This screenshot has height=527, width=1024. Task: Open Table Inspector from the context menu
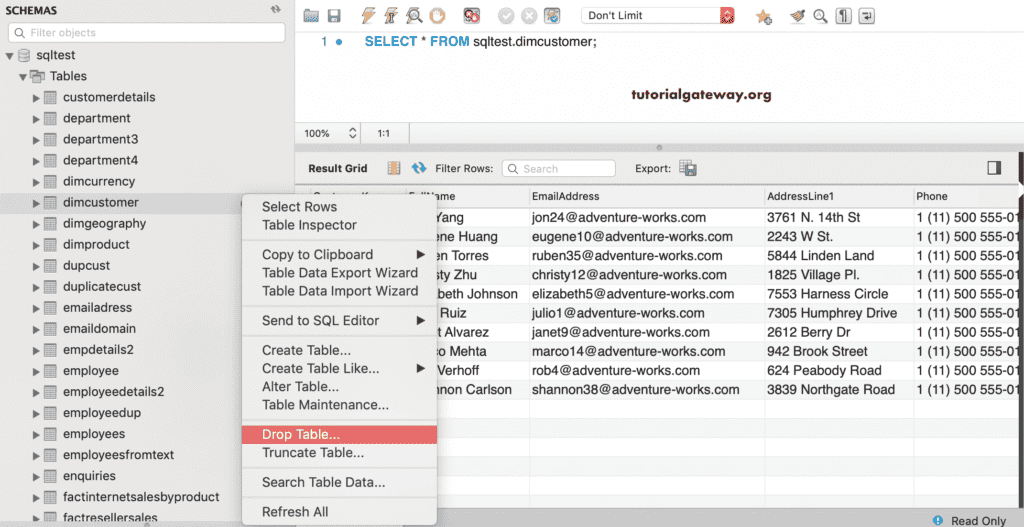[x=339, y=225]
